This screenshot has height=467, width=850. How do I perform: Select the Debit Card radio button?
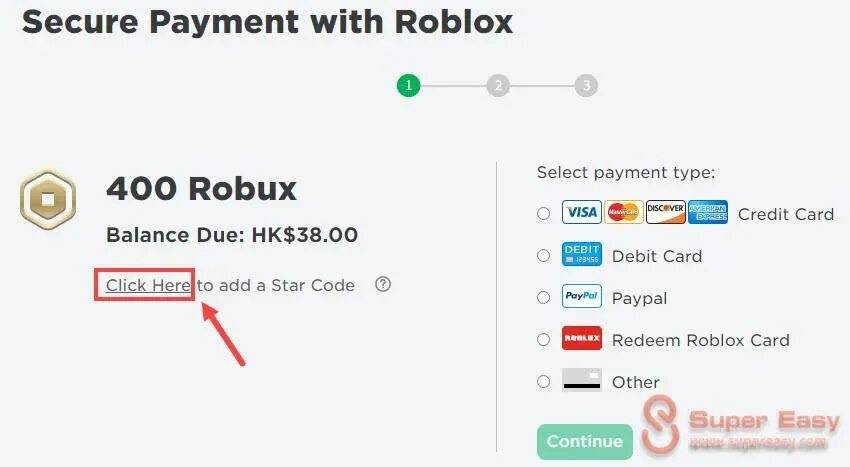pos(543,255)
